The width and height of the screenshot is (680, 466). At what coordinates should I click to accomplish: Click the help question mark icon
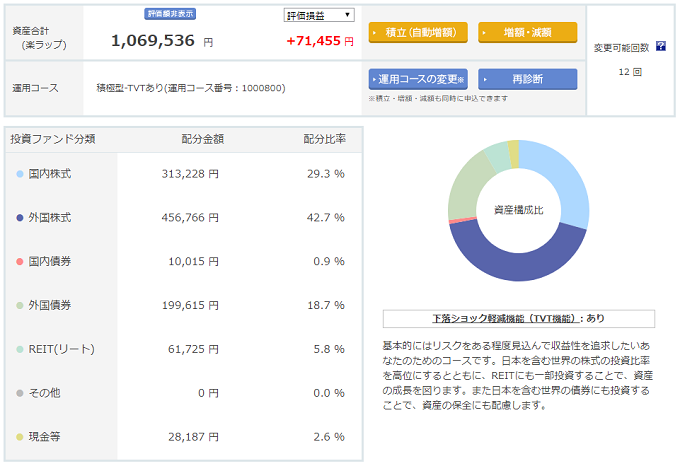click(x=660, y=46)
